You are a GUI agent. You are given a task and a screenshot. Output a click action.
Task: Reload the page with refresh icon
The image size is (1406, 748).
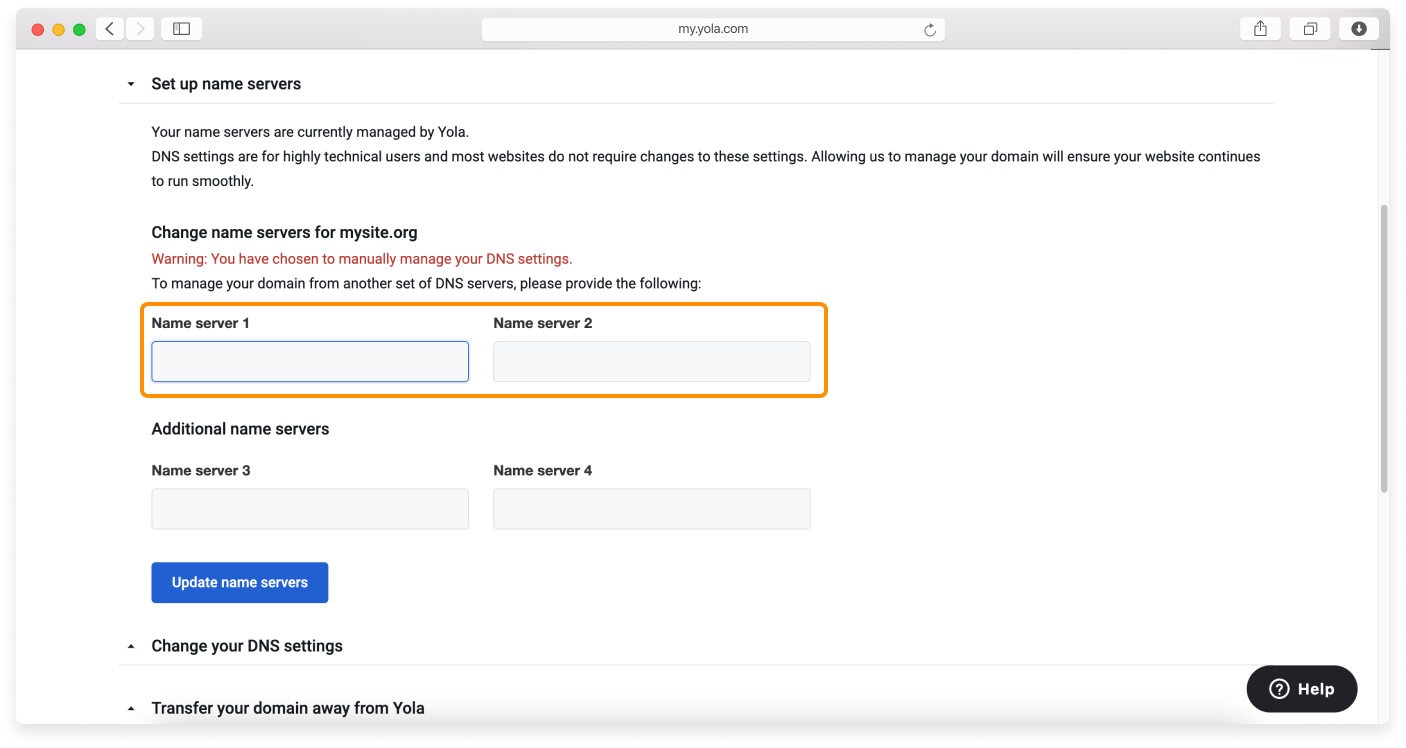tap(929, 30)
